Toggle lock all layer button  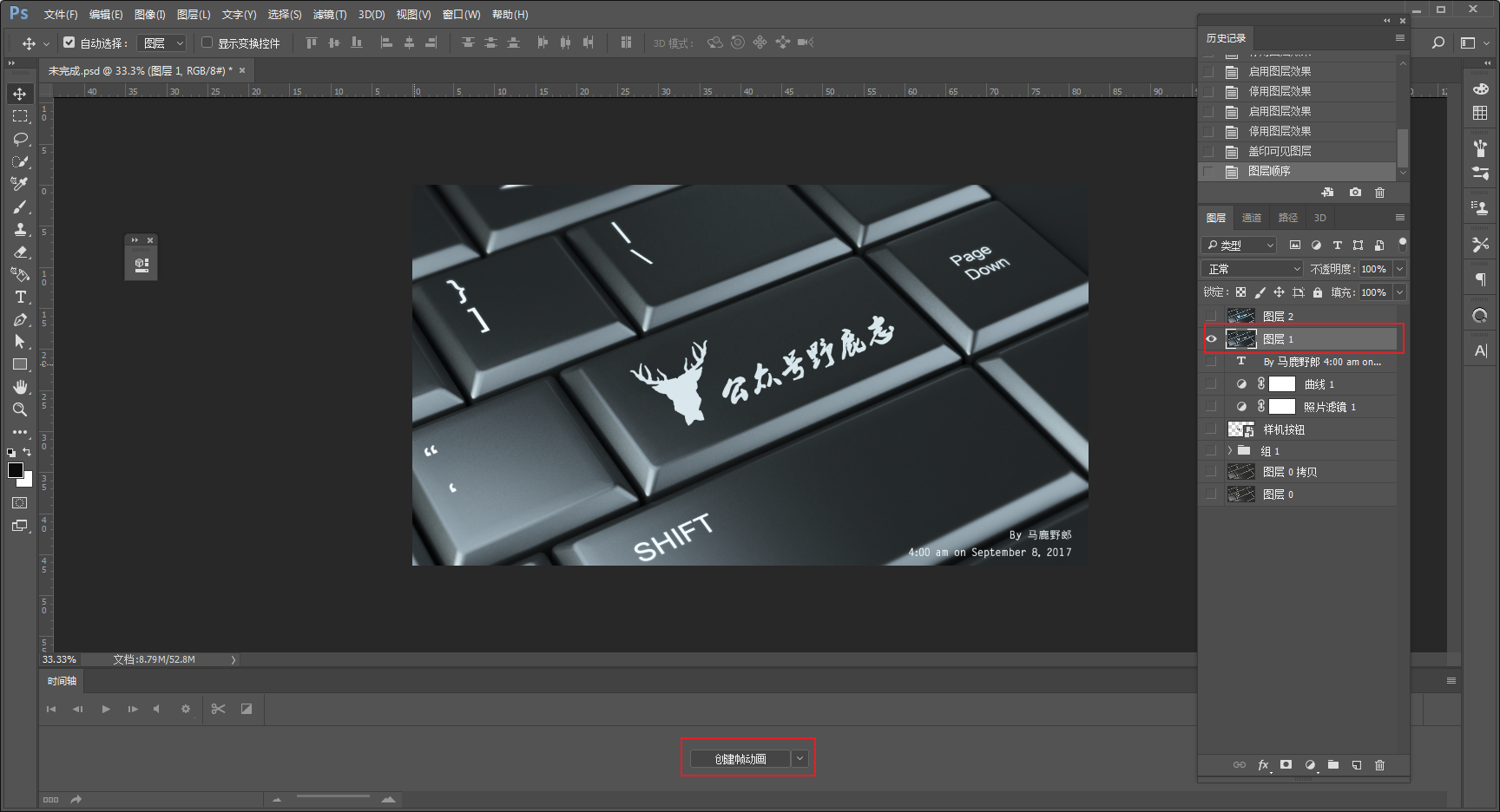(x=1317, y=292)
